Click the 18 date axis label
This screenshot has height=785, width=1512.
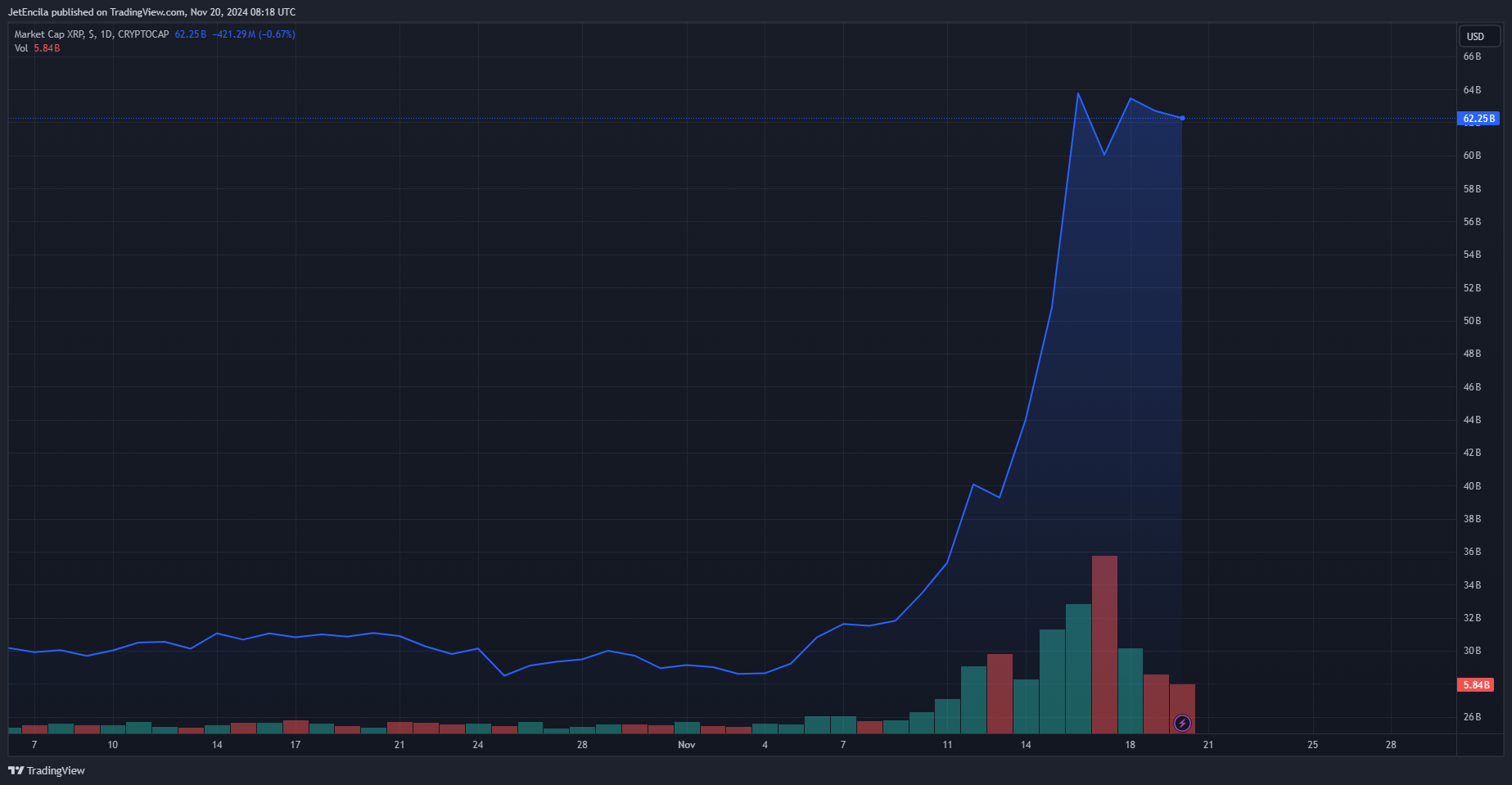point(1130,745)
